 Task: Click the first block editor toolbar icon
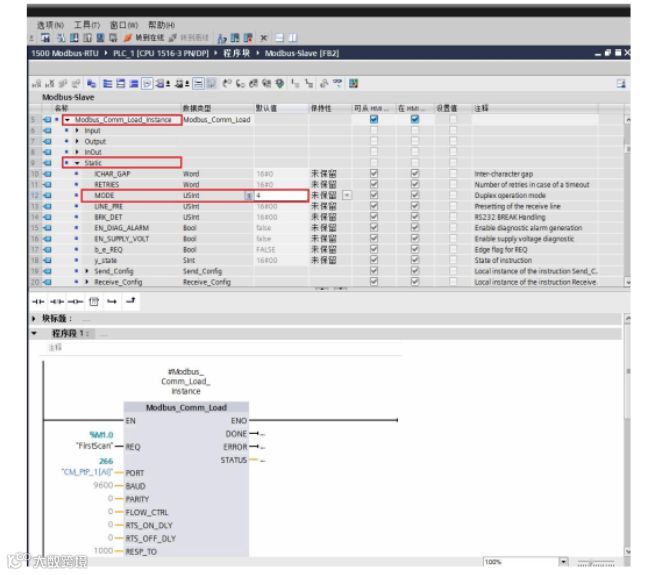[37, 84]
